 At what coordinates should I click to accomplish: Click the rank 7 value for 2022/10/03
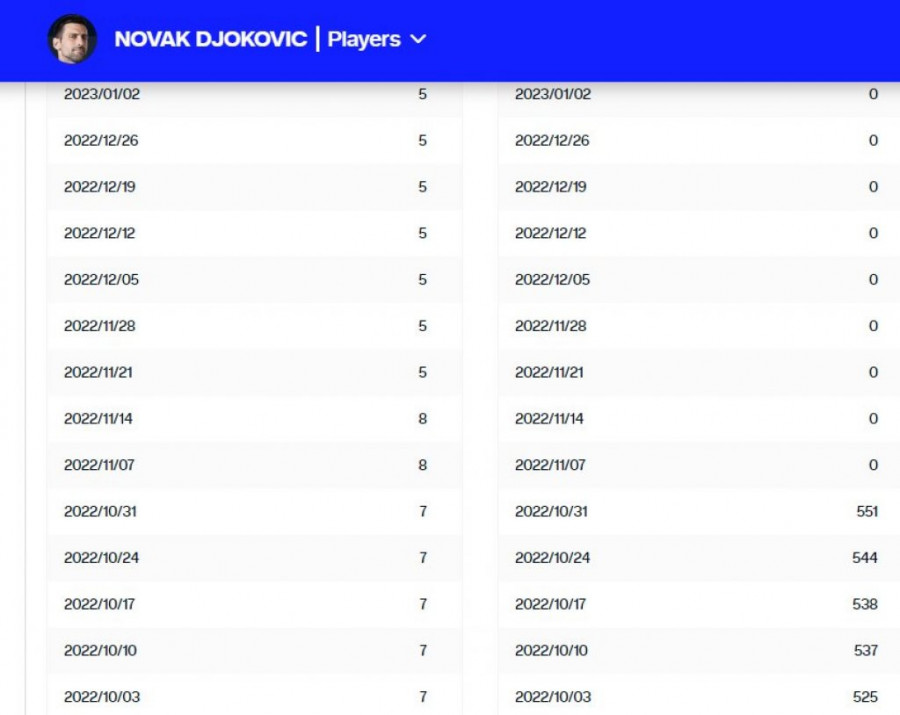(422, 696)
